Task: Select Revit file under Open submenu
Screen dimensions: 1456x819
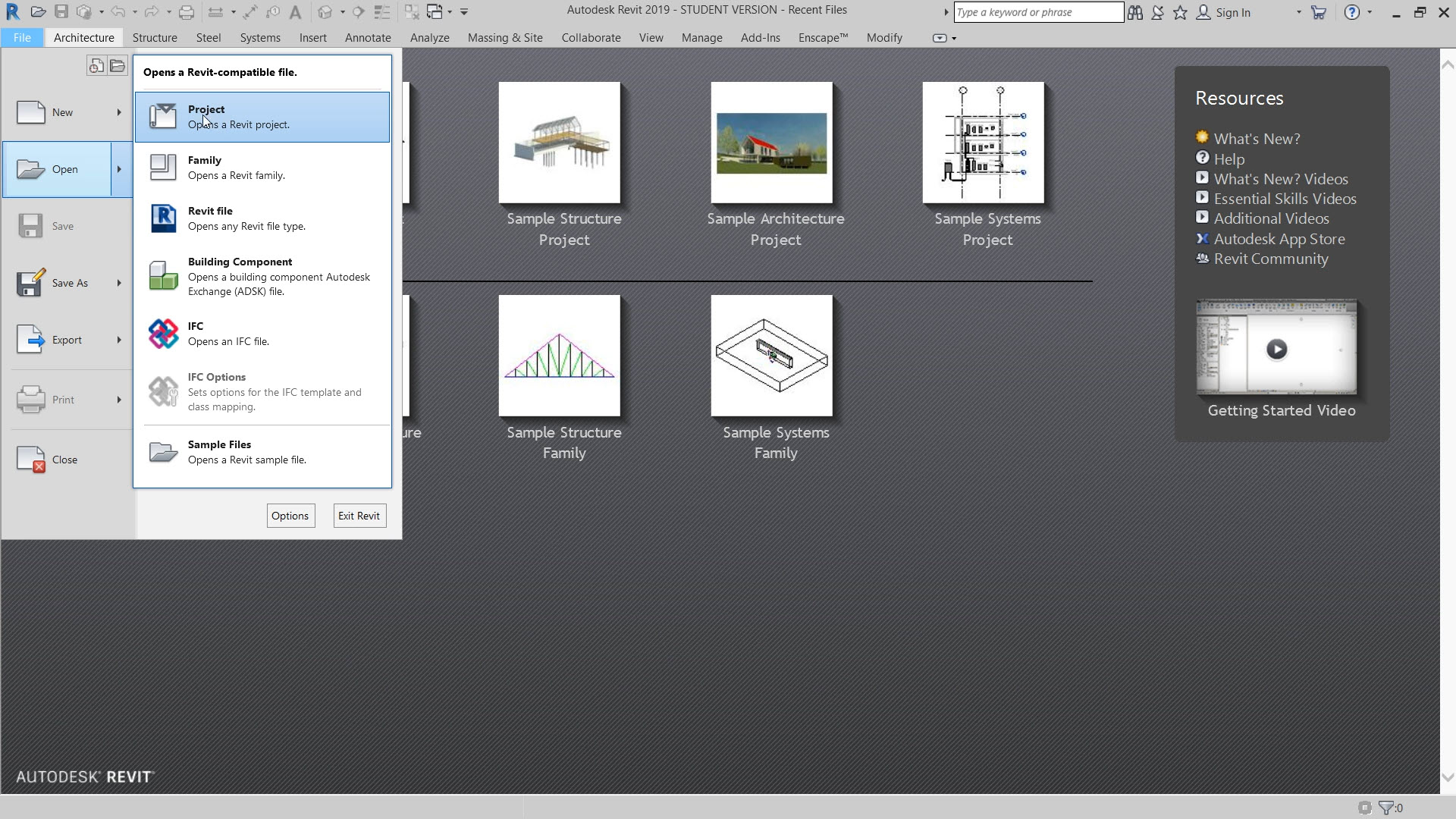Action: [262, 218]
